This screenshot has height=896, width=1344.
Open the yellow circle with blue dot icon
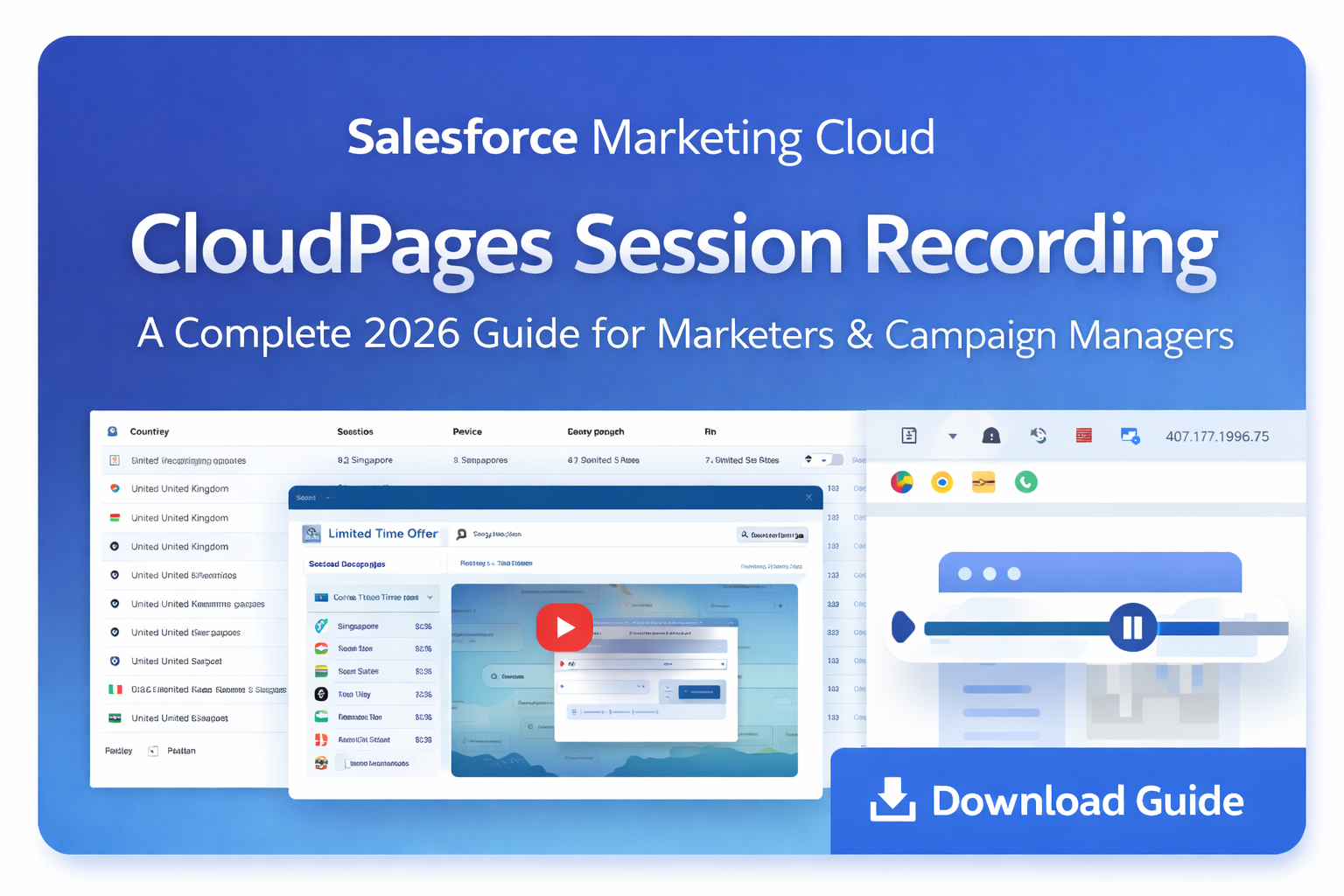pyautogui.click(x=942, y=482)
